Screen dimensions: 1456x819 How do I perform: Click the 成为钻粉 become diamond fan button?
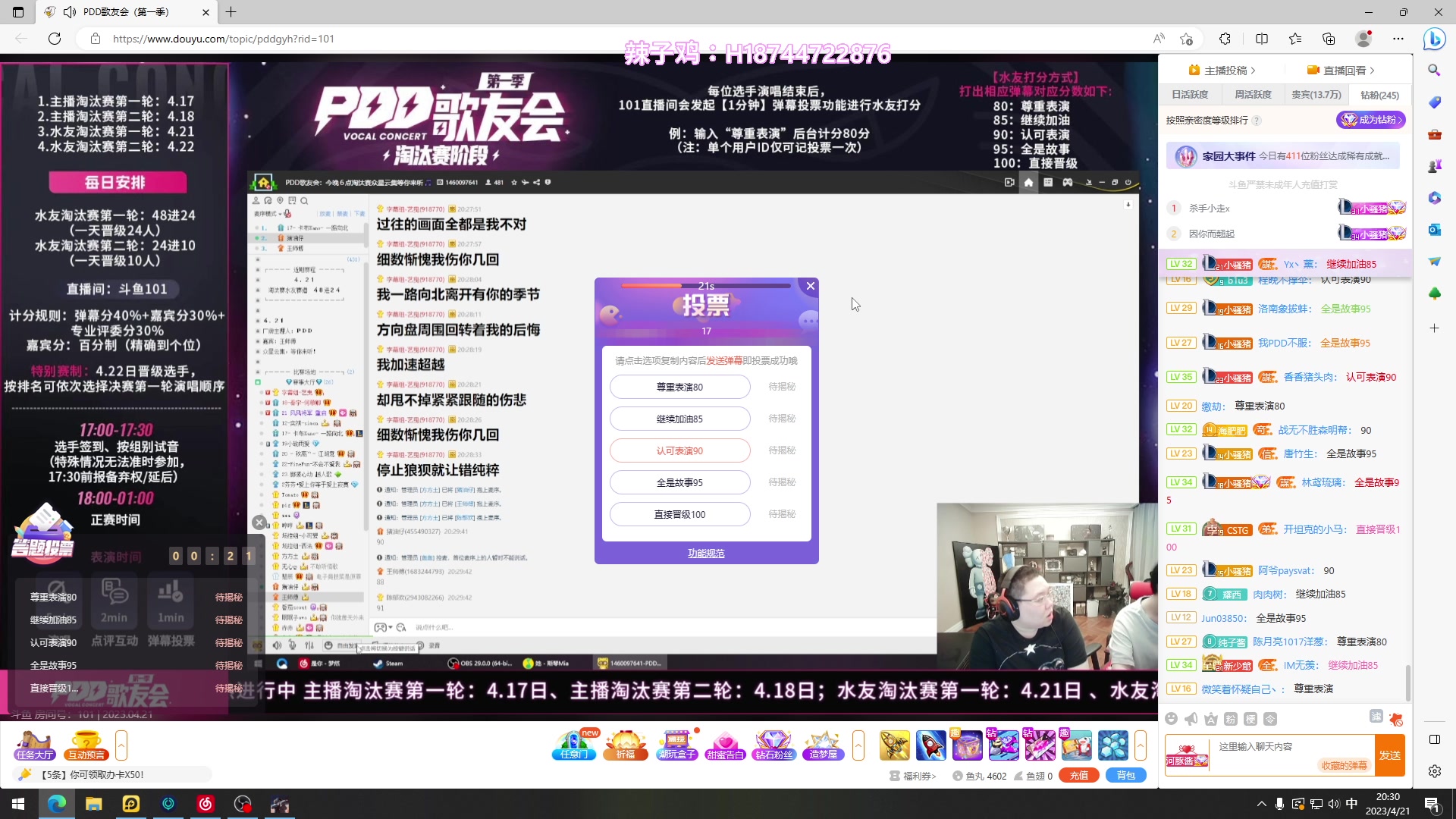pyautogui.click(x=1371, y=120)
